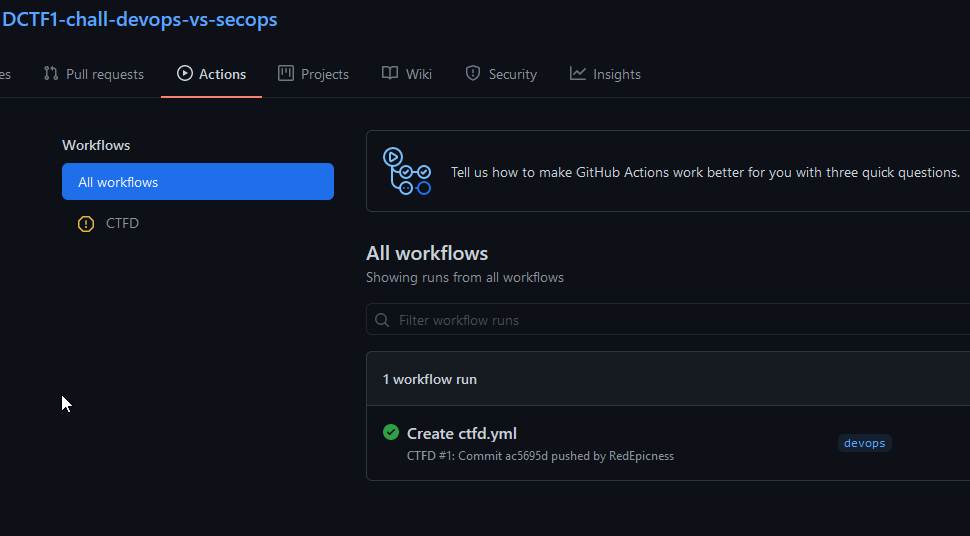Click the Insights graph icon
Screen dimensions: 970x536
[578, 74]
